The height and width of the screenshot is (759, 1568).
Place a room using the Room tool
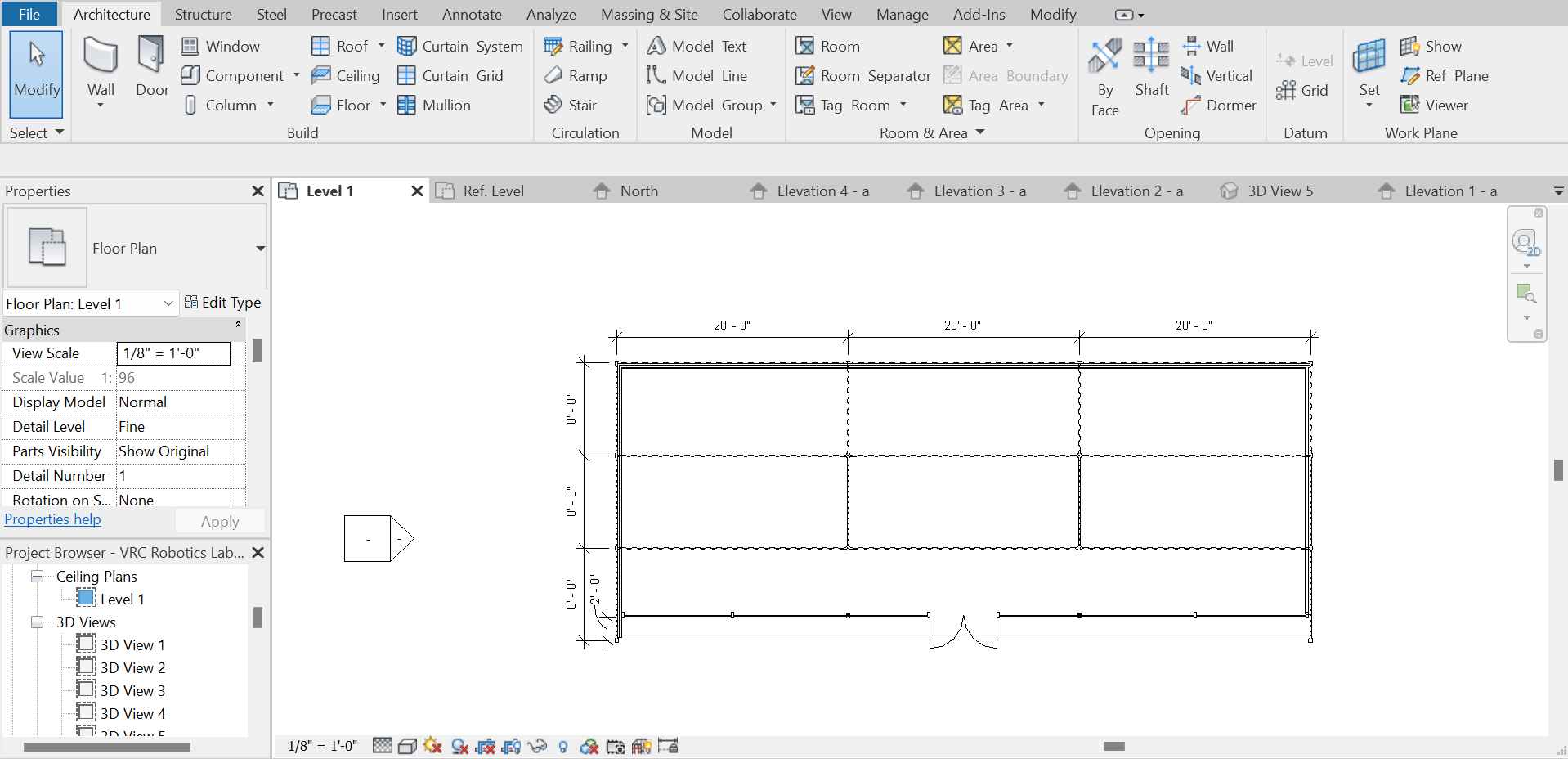827,46
